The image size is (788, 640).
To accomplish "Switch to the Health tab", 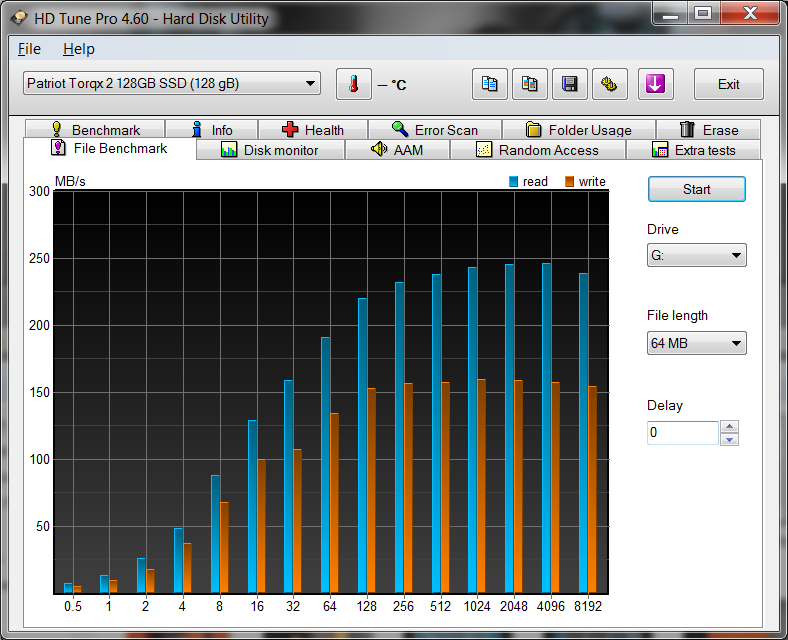I will coord(312,130).
